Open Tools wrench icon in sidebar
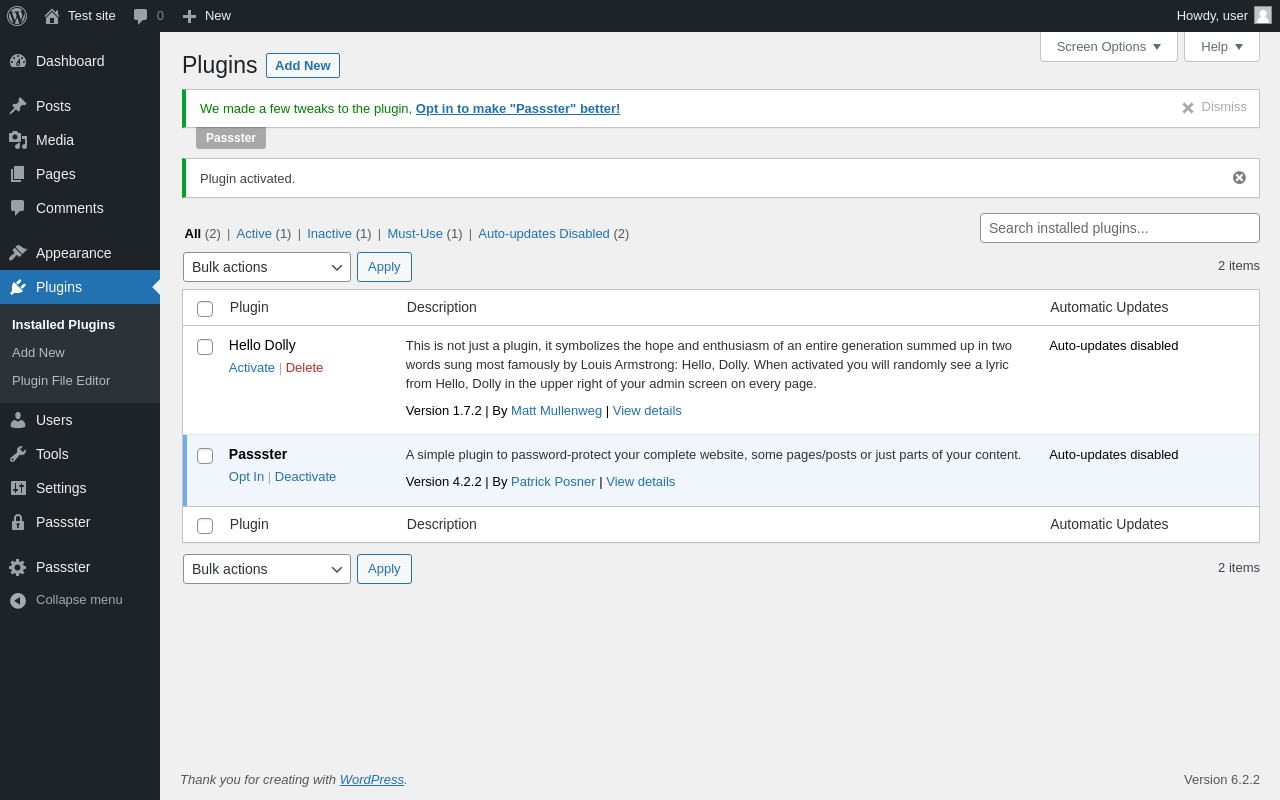This screenshot has height=800, width=1280. 18,454
